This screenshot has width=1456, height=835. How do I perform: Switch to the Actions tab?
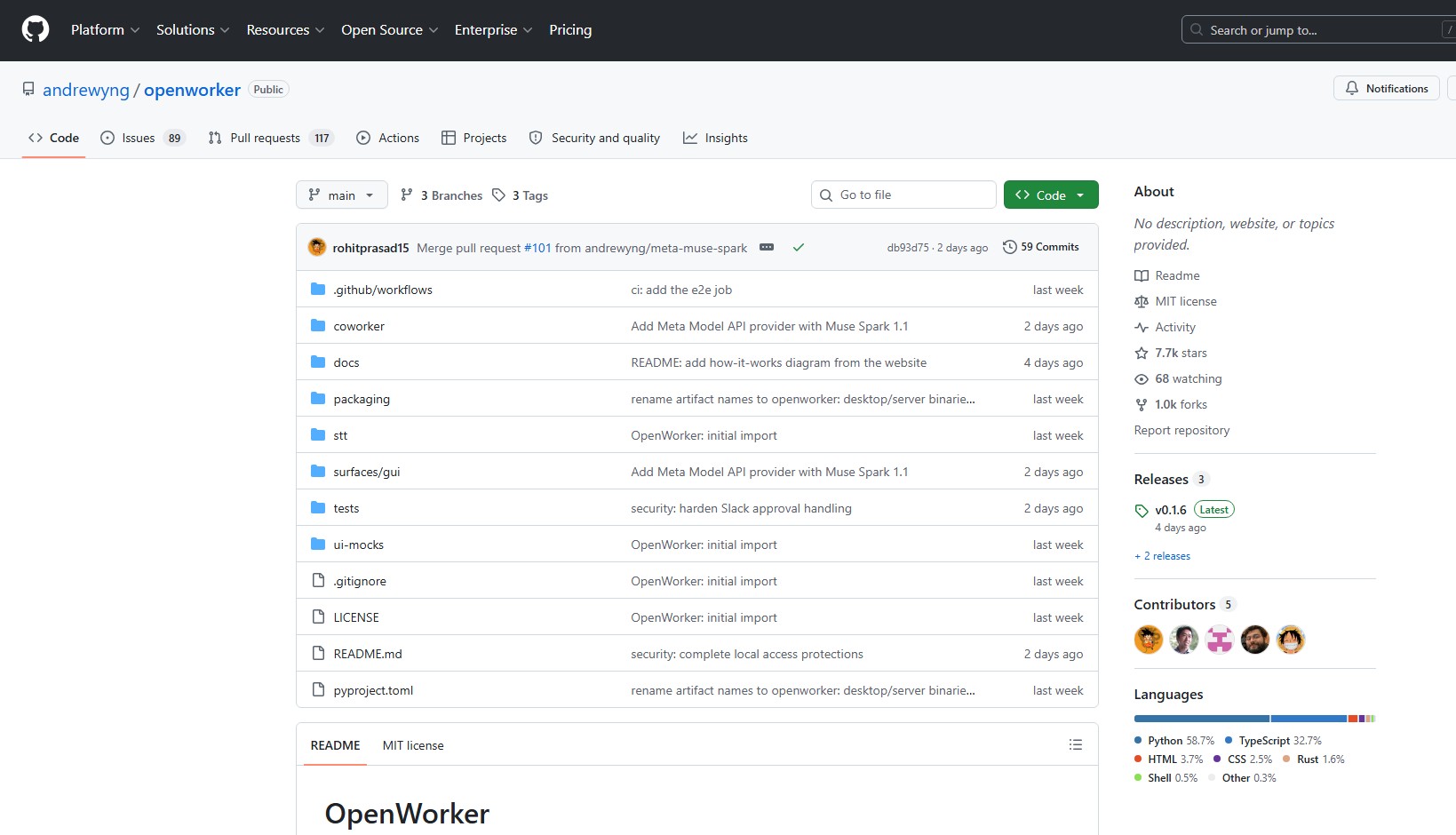(x=387, y=138)
